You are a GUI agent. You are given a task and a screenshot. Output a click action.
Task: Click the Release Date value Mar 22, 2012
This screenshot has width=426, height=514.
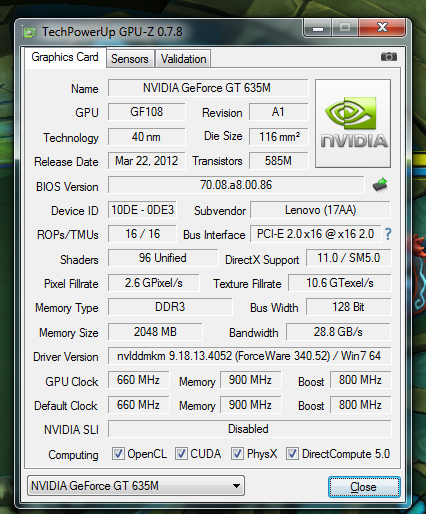click(146, 161)
